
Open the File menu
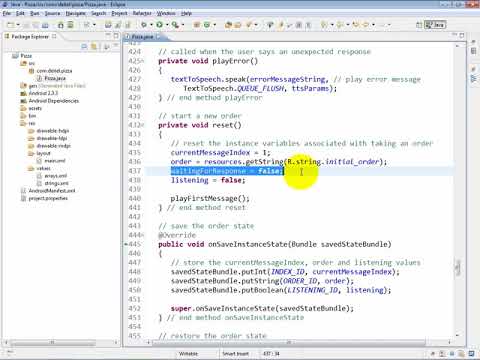pyautogui.click(x=7, y=13)
